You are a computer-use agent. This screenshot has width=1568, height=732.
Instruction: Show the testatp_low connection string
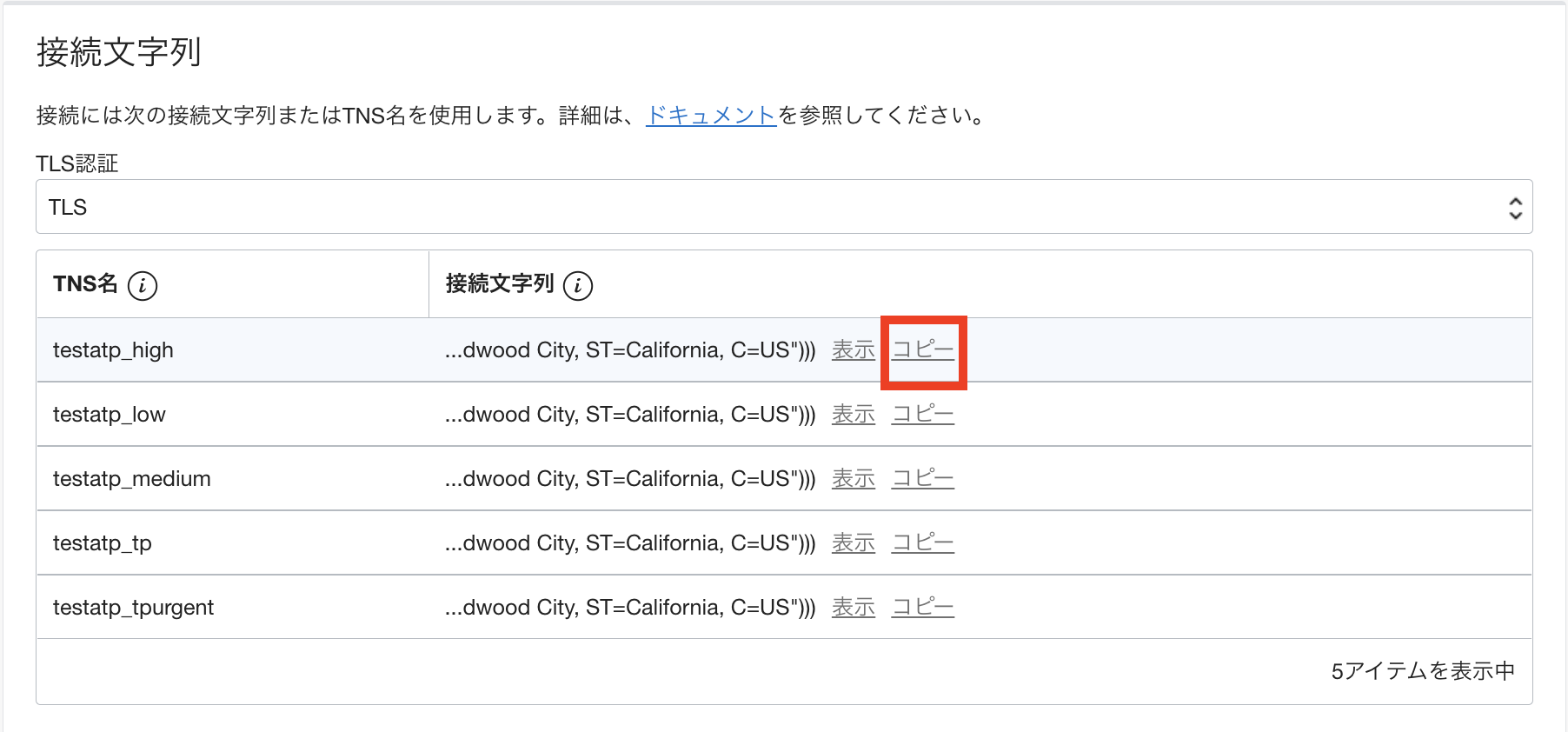(853, 415)
